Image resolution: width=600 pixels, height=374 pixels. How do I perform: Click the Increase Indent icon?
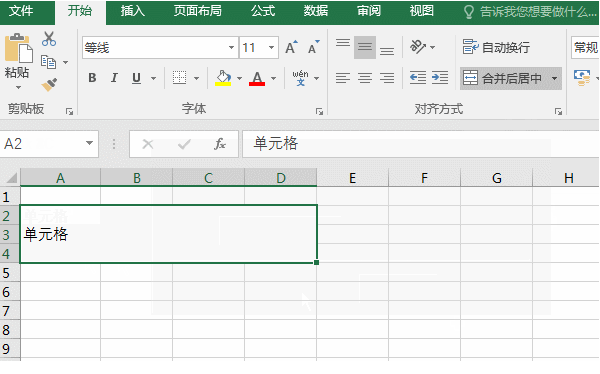point(440,78)
